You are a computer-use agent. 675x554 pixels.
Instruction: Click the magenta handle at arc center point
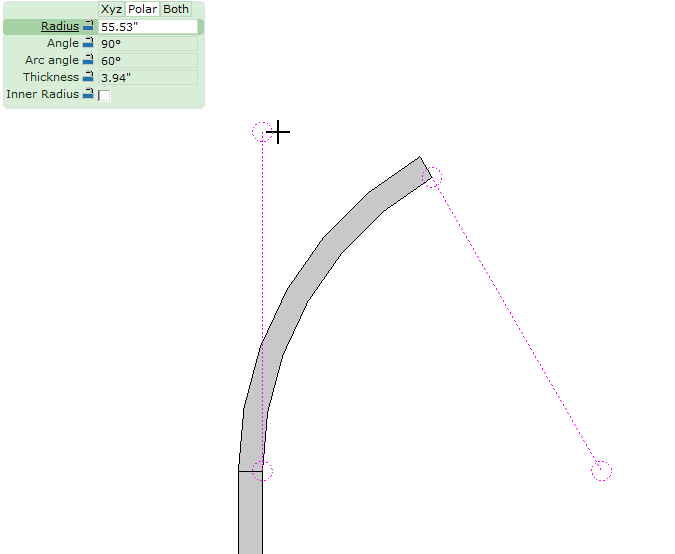[601, 470]
